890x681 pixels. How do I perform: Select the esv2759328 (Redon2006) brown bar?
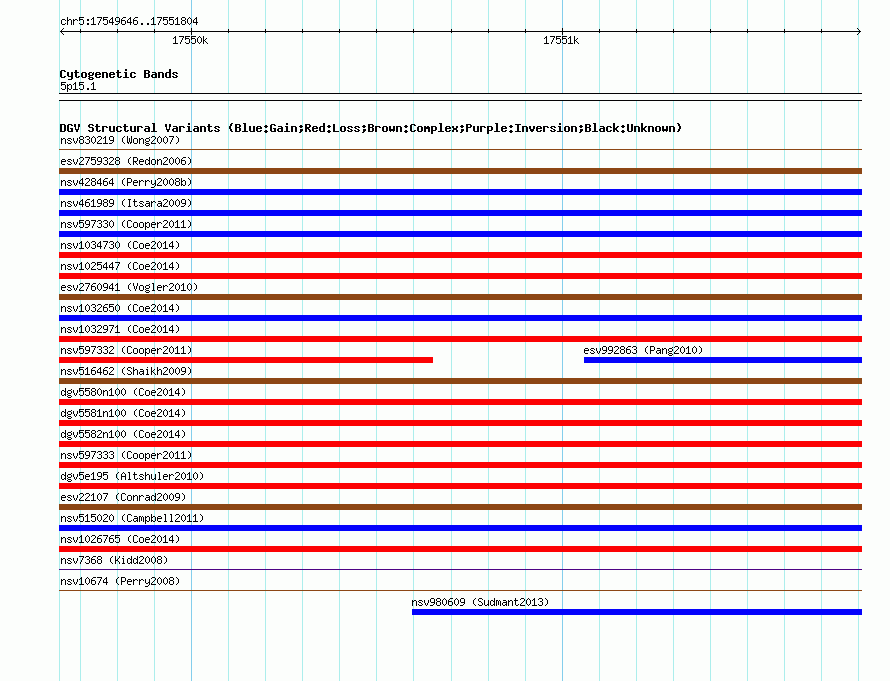pos(460,171)
